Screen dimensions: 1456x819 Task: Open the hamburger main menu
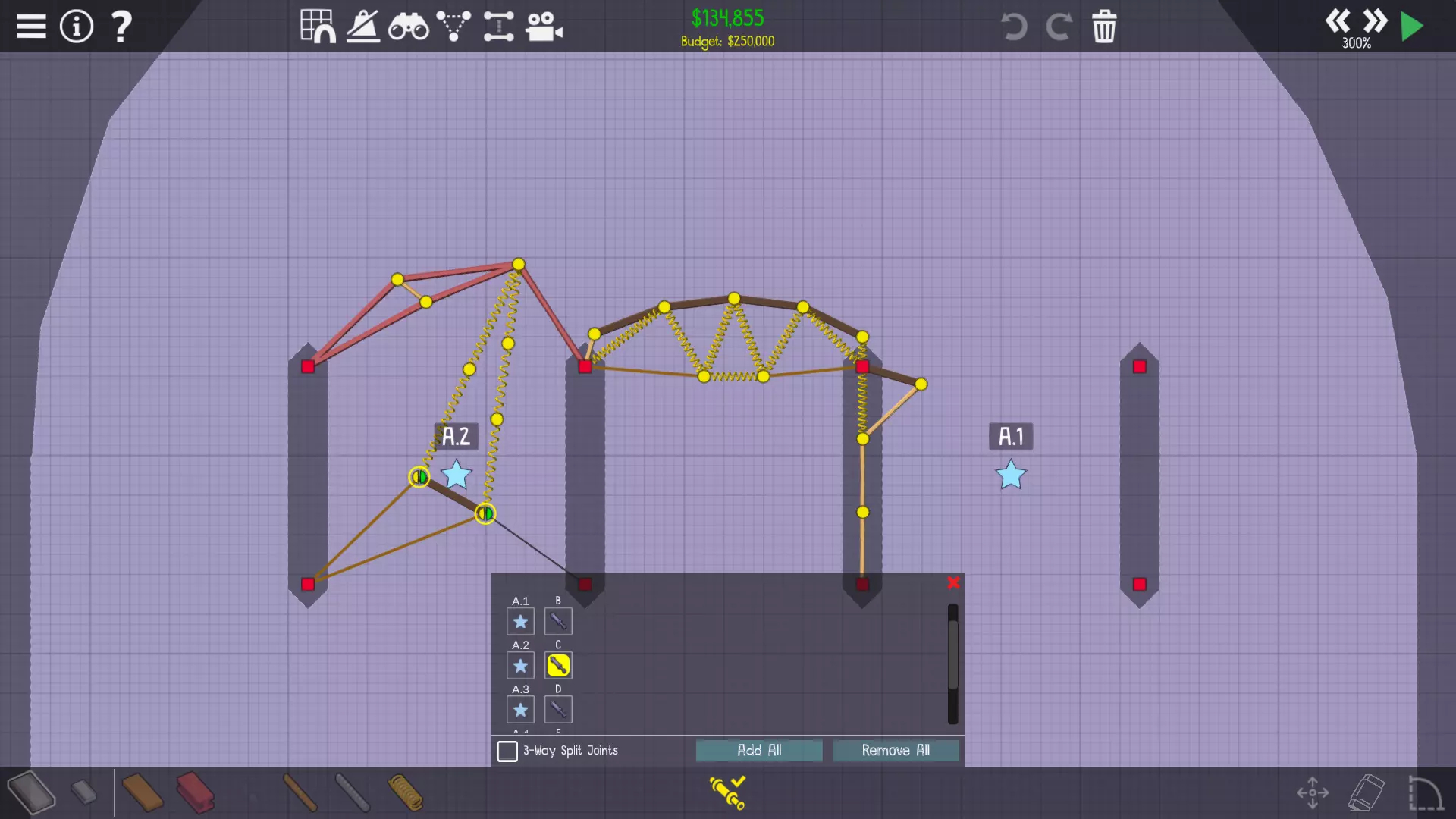(31, 27)
